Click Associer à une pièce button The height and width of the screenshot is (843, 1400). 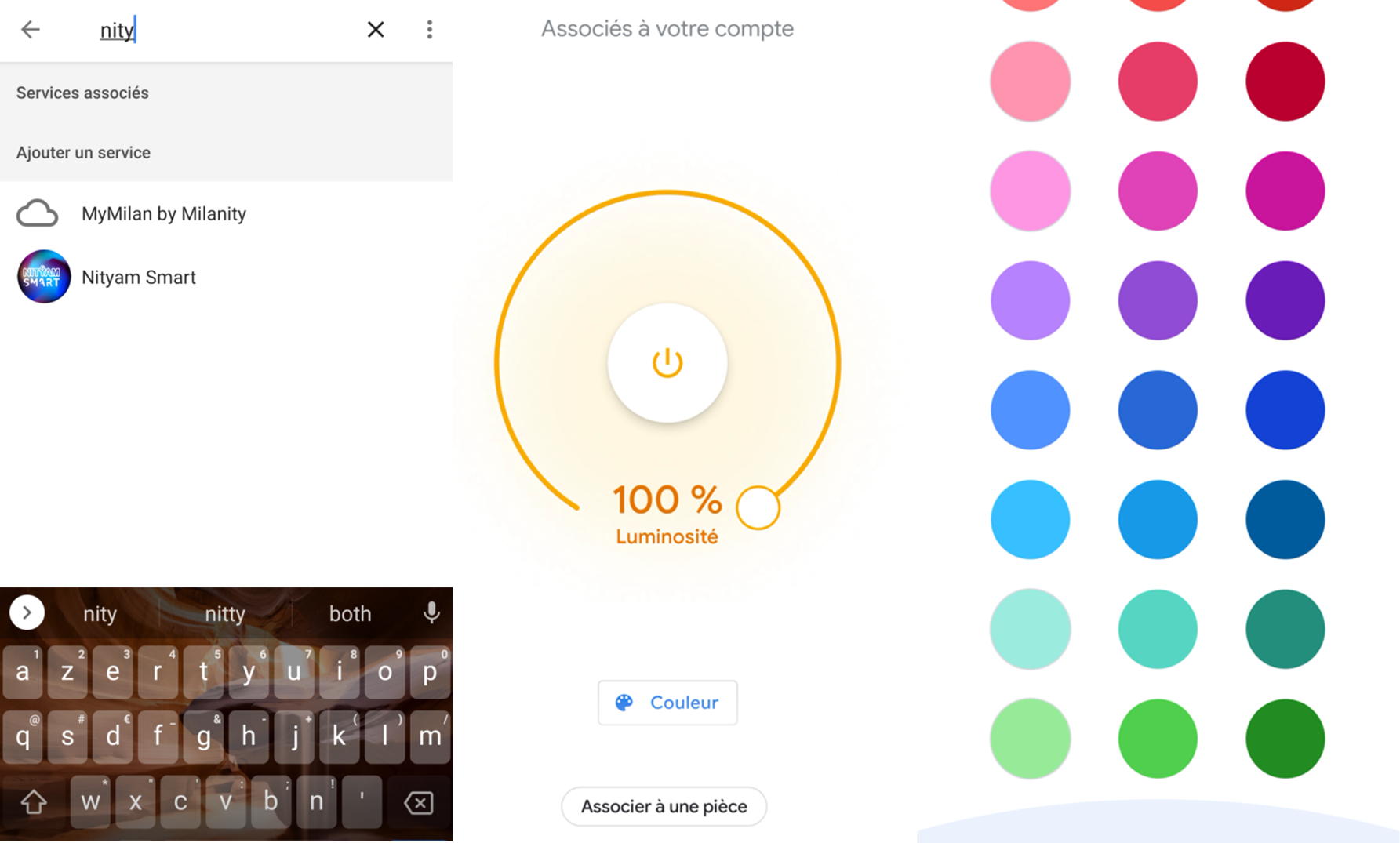(664, 806)
